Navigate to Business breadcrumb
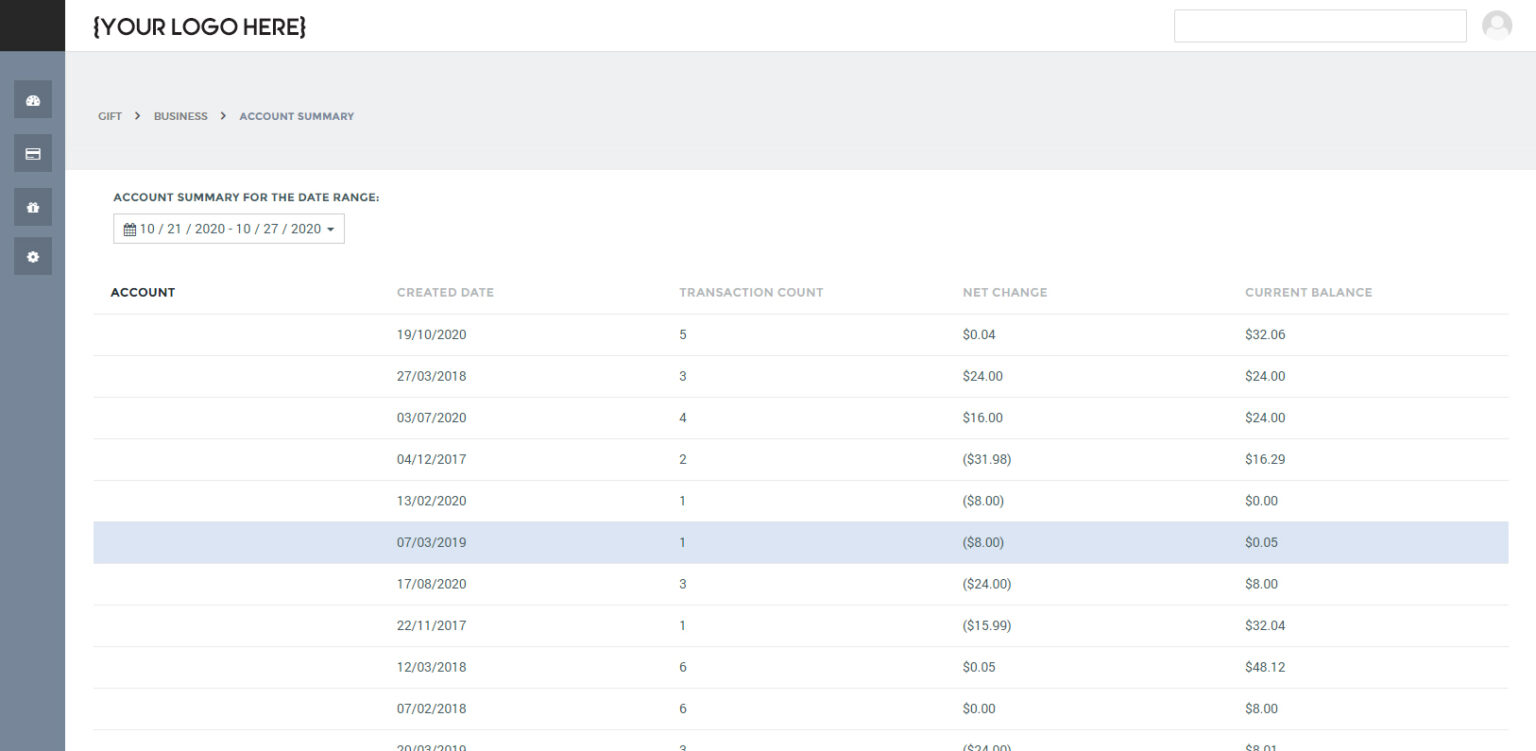The height and width of the screenshot is (751, 1536). (180, 116)
